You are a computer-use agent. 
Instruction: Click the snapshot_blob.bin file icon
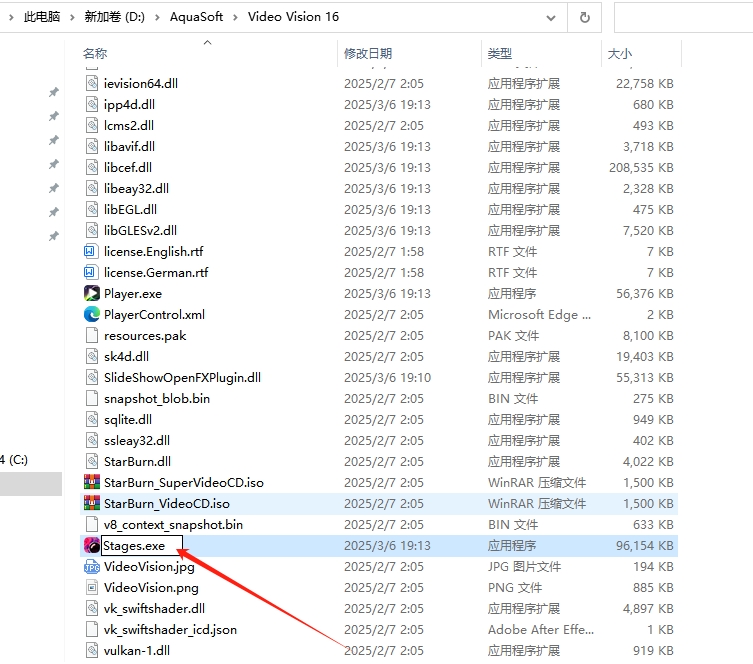pos(92,398)
